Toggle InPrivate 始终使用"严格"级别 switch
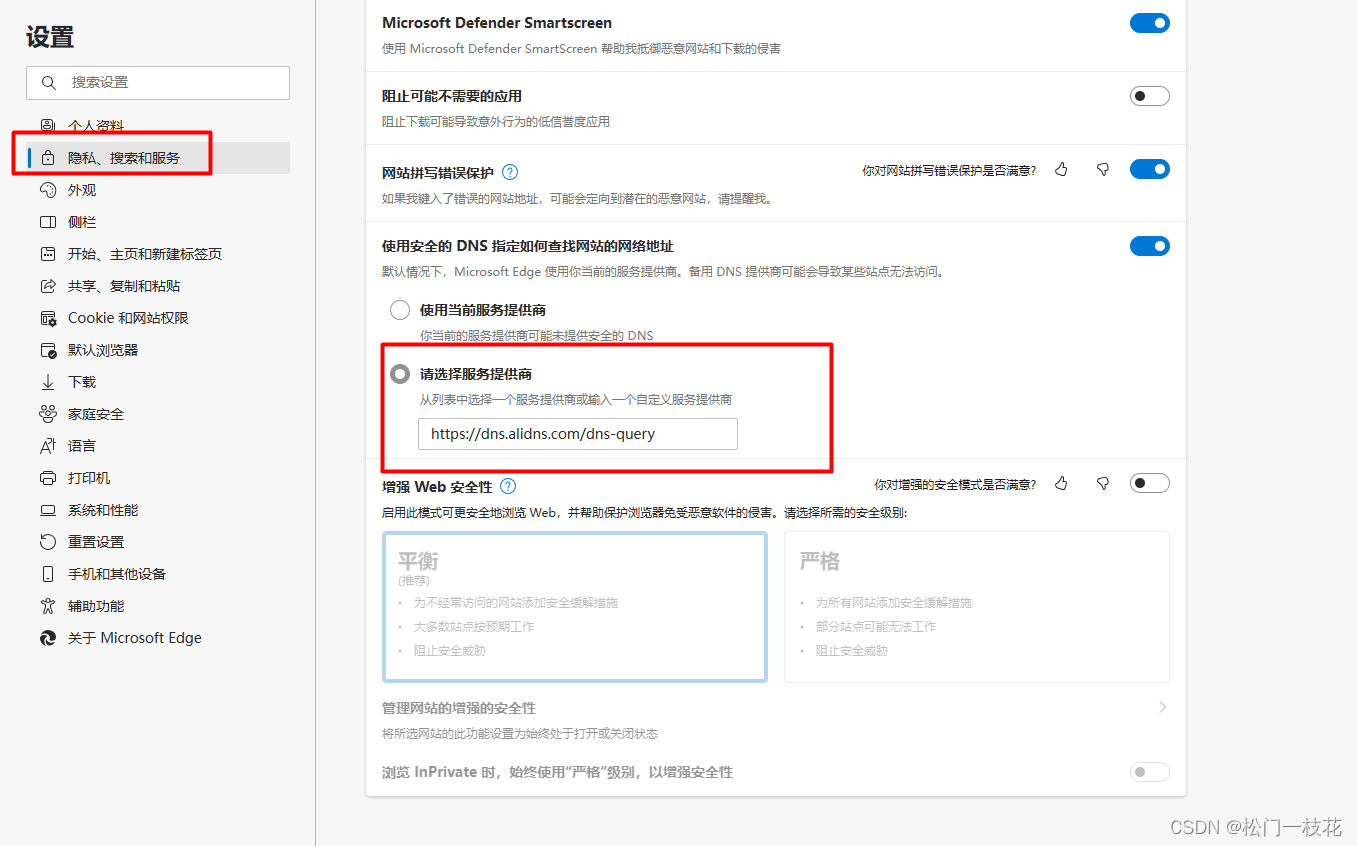Viewport: 1357px width, 846px height. [1150, 772]
